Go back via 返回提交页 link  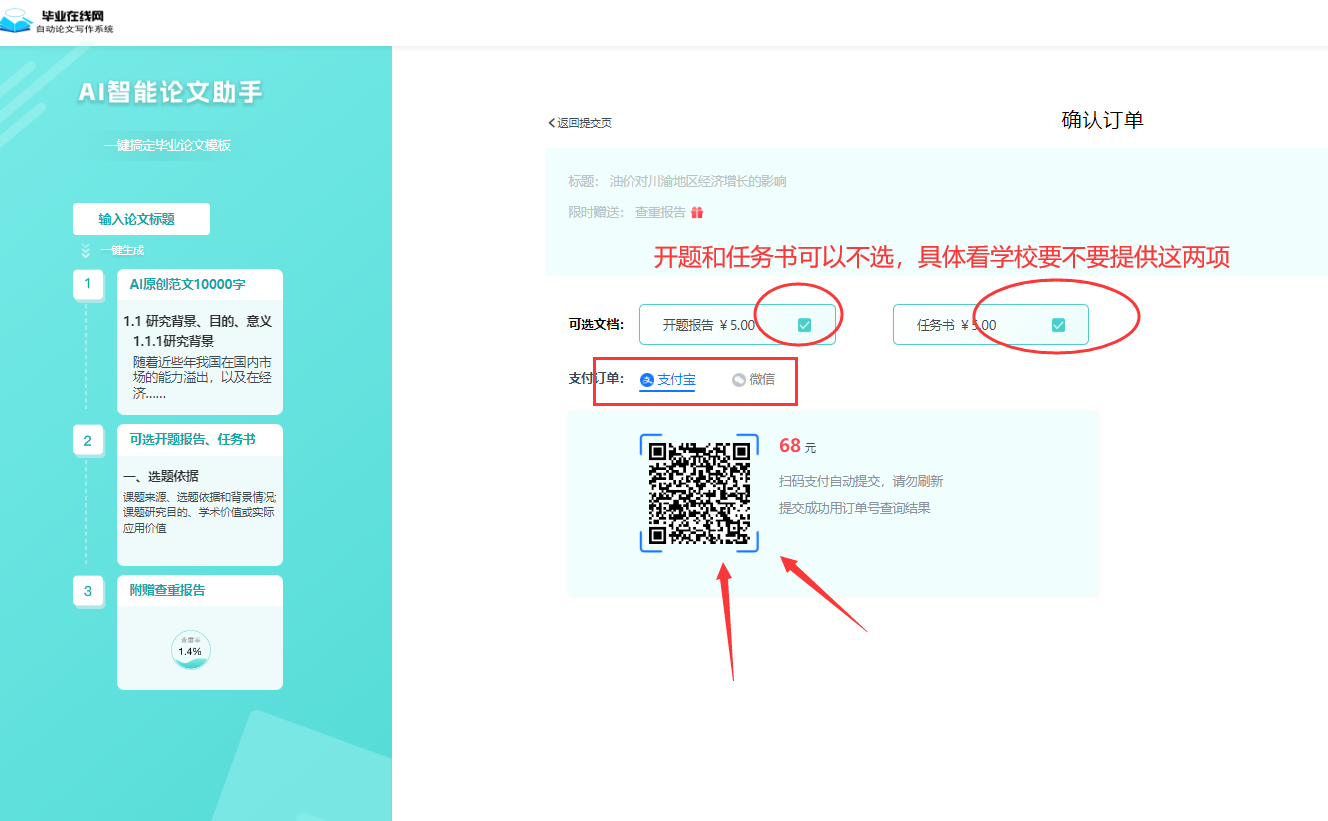(580, 123)
